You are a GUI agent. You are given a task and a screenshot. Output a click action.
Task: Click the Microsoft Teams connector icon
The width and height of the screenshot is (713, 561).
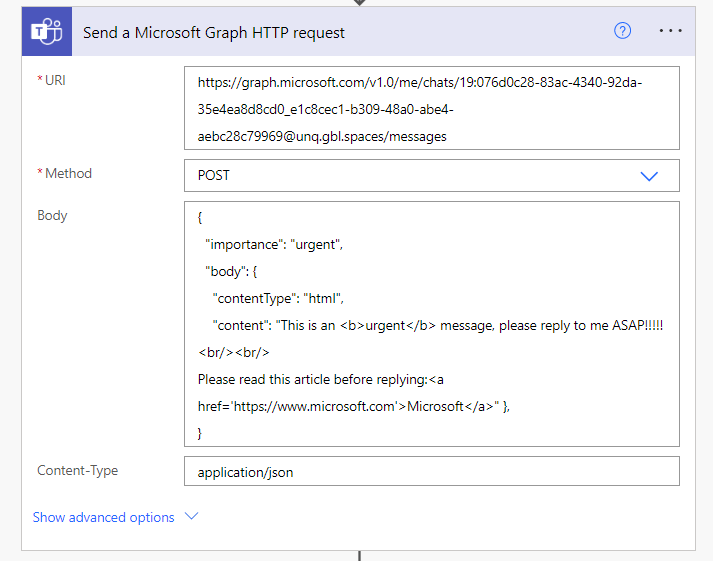point(47,31)
